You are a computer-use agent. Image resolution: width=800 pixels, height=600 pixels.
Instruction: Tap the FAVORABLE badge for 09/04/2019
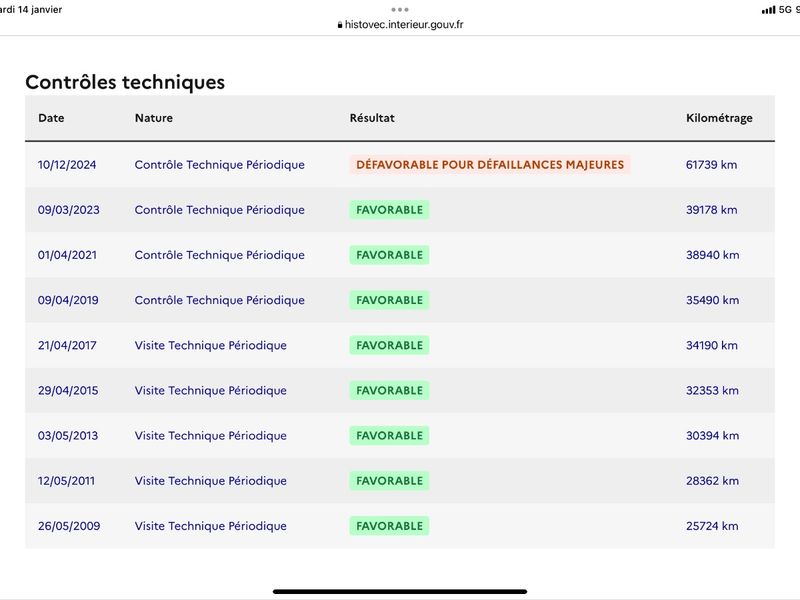[x=389, y=300]
